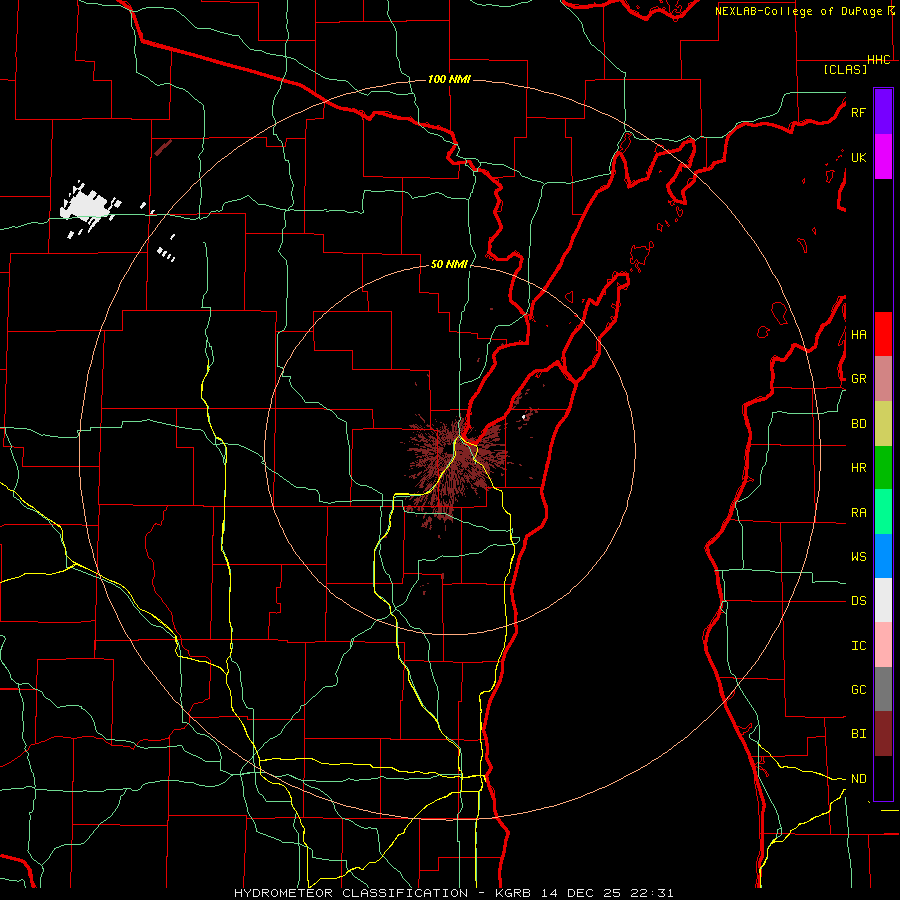Click the DS white legend swatch
Image resolution: width=900 pixels, height=900 pixels.
(883, 600)
